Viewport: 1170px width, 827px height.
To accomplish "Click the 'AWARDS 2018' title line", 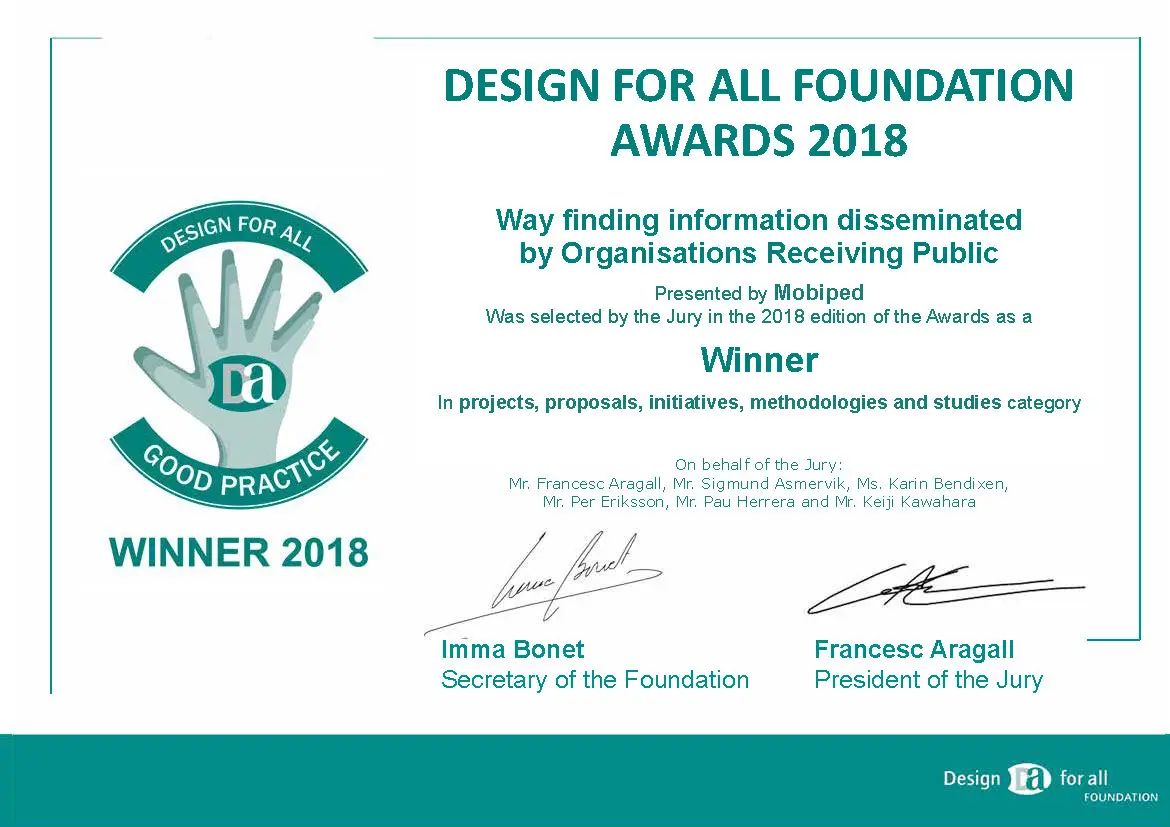I will click(x=758, y=140).
